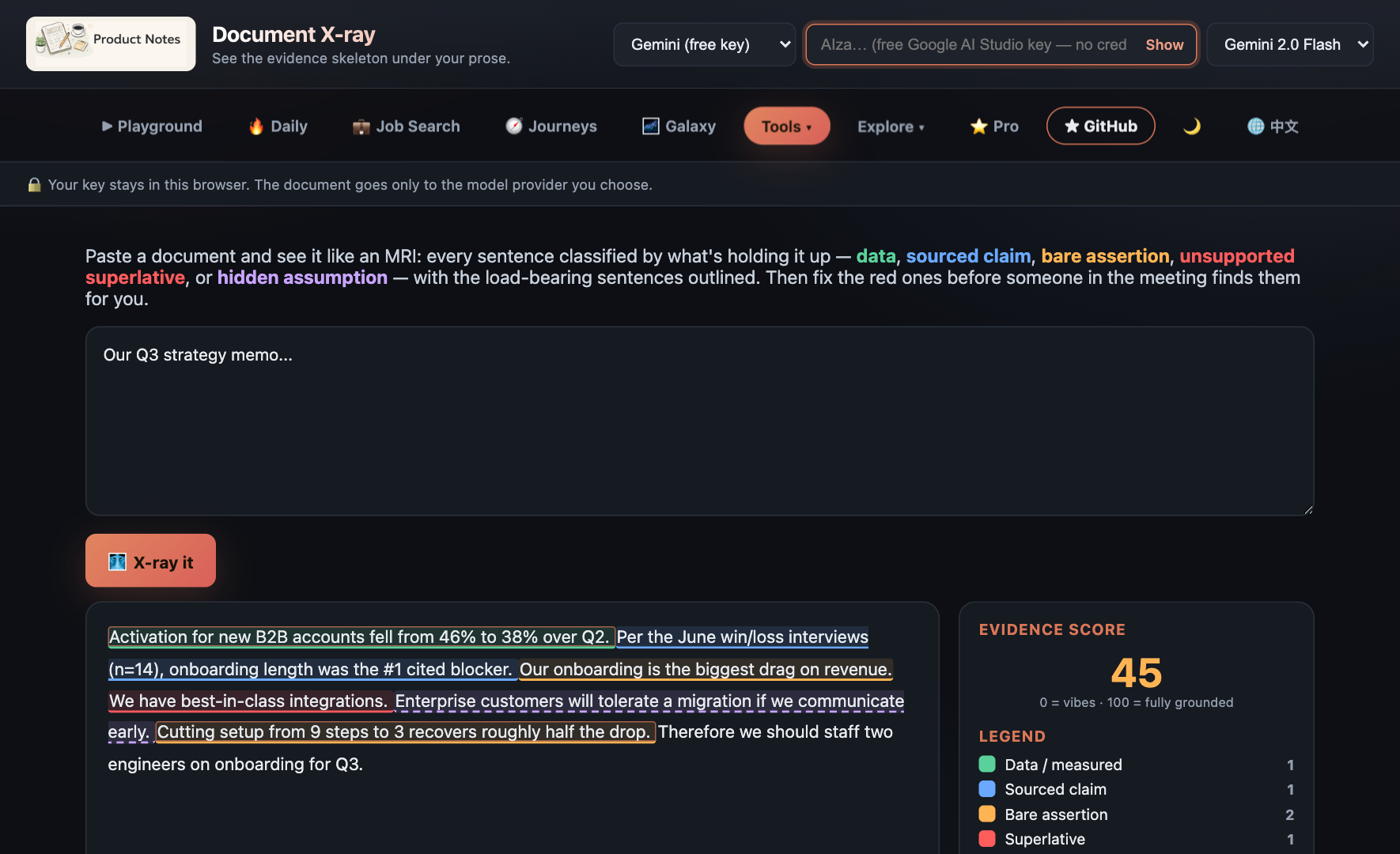The width and height of the screenshot is (1400, 854).
Task: Open the Gemini 2.0 Flash model dropdown
Action: click(1290, 44)
